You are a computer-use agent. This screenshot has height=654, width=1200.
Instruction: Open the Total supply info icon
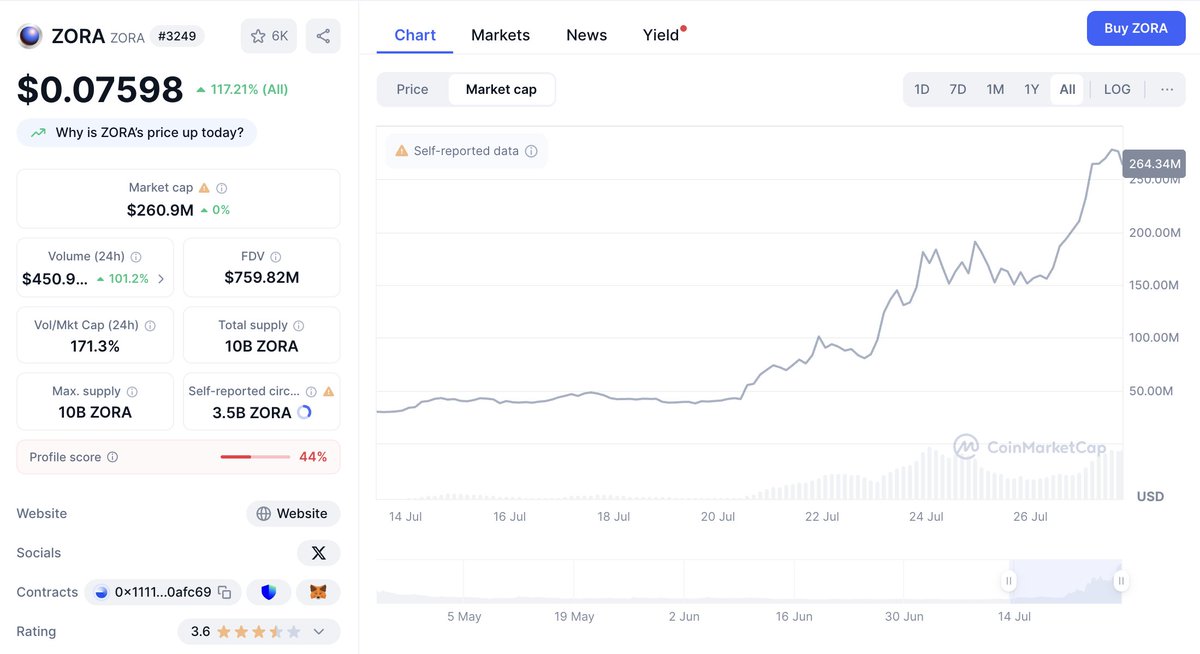[299, 326]
